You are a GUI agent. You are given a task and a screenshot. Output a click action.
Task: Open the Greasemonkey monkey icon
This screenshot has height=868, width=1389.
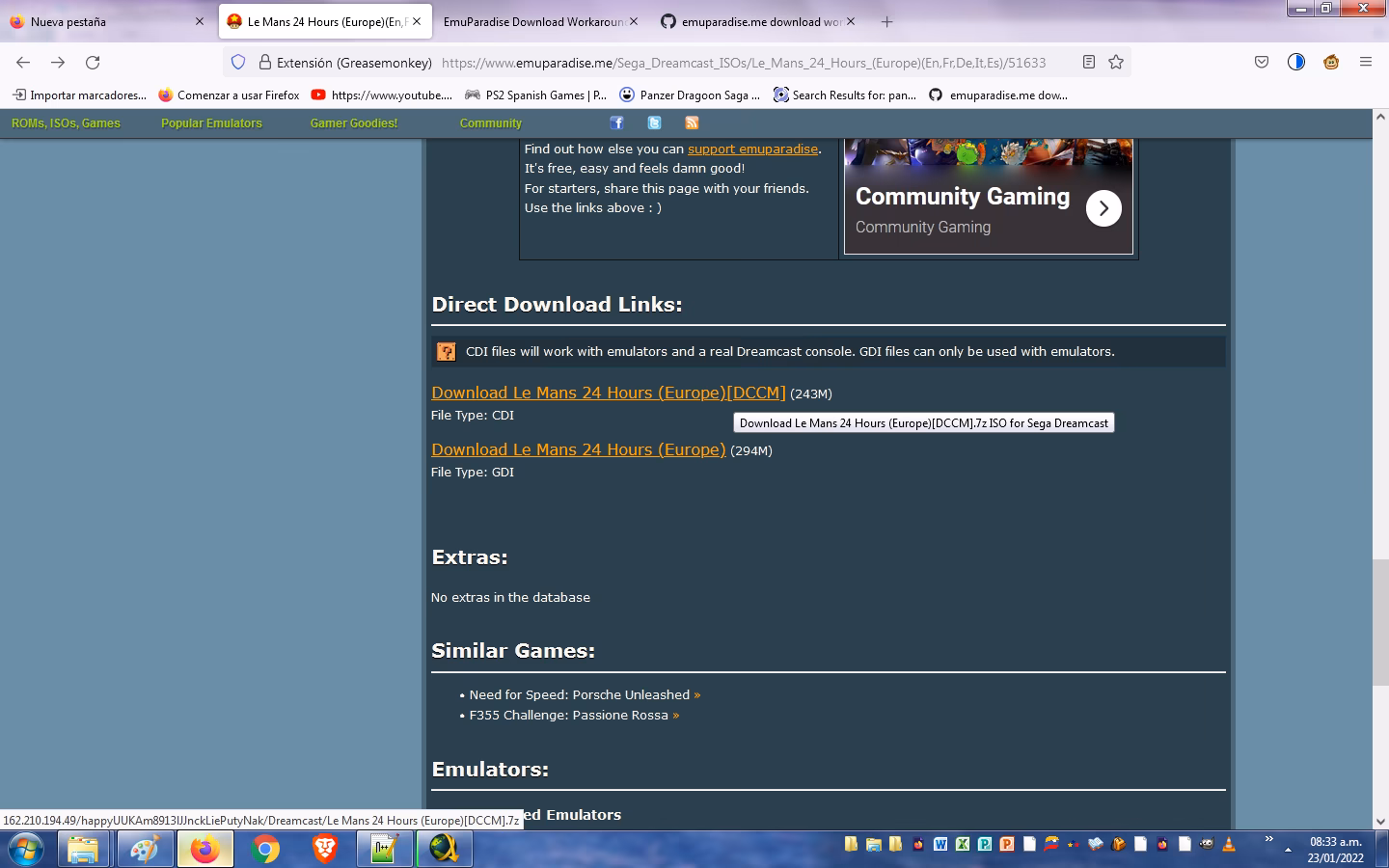click(1331, 62)
